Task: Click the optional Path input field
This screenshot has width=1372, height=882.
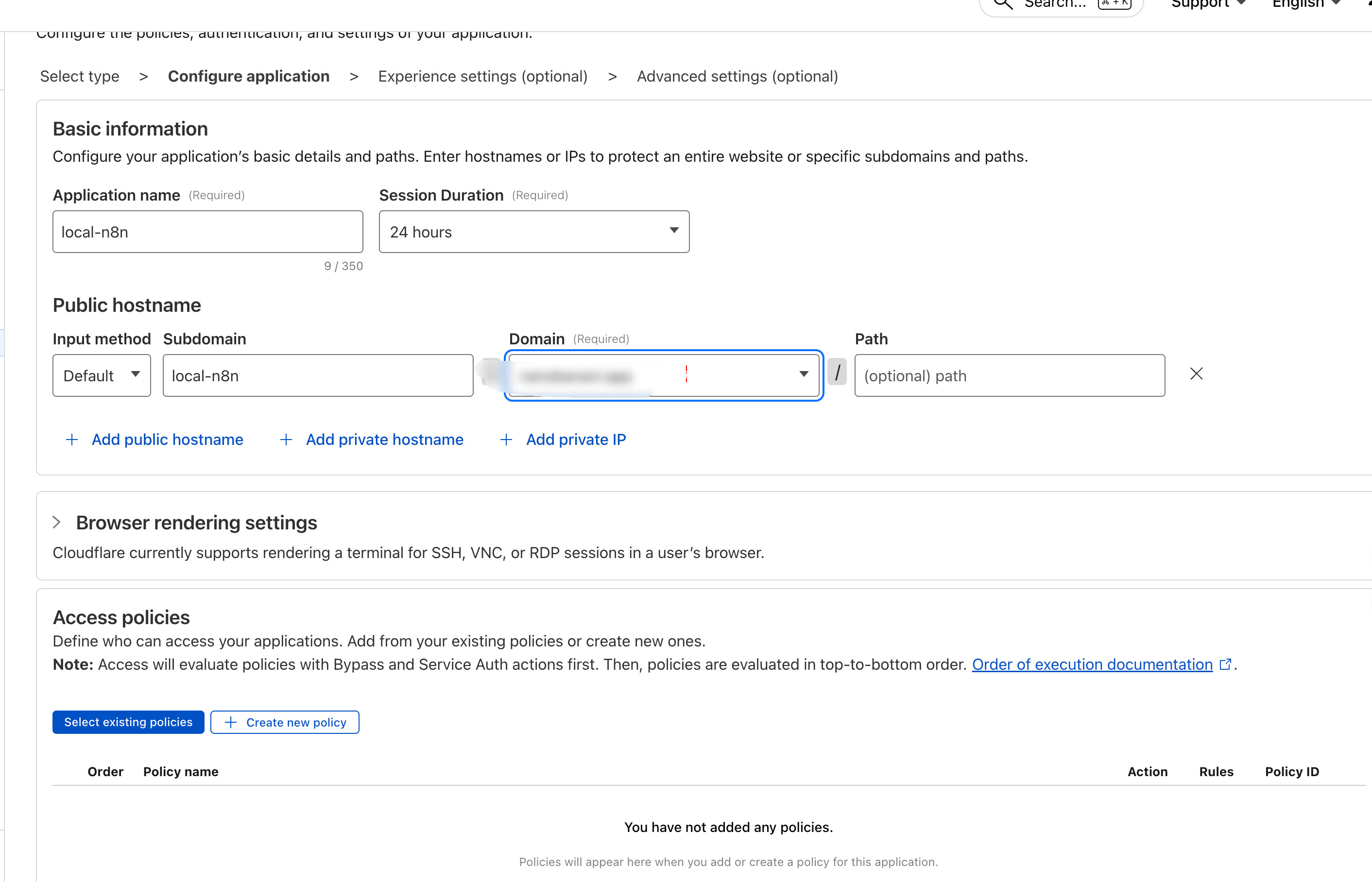Action: tap(1009, 376)
